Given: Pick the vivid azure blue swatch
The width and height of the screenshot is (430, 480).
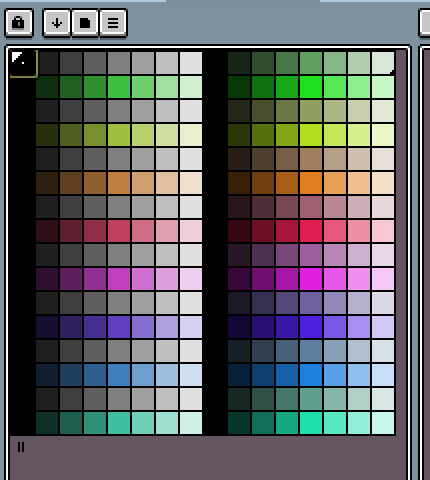Looking at the screenshot, I should [x=311, y=375].
